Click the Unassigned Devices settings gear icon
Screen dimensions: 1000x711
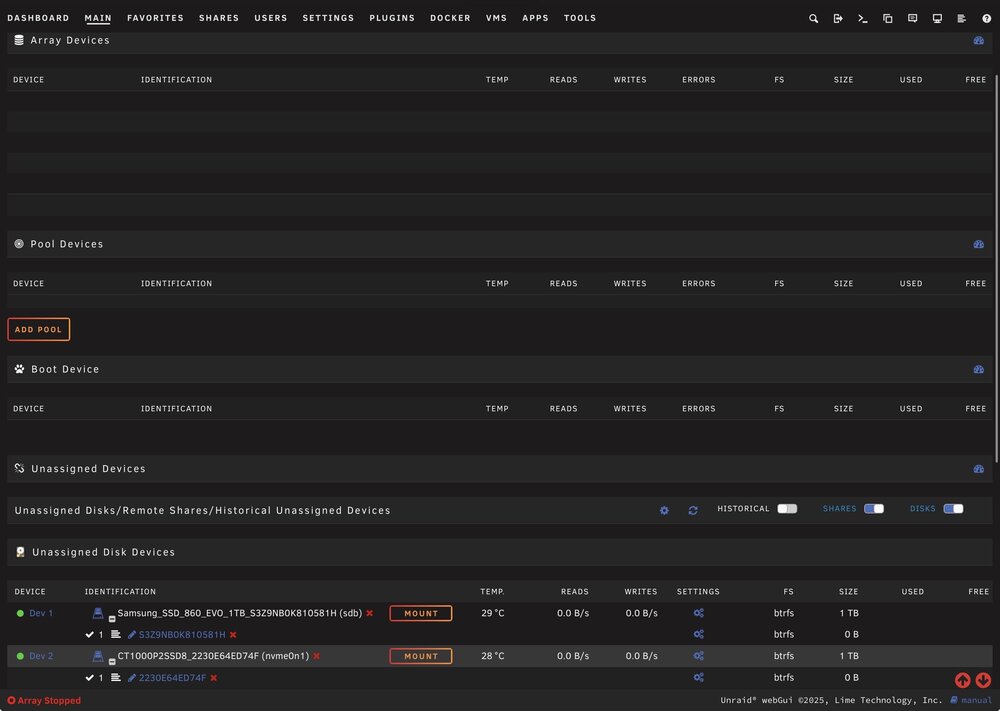click(664, 511)
